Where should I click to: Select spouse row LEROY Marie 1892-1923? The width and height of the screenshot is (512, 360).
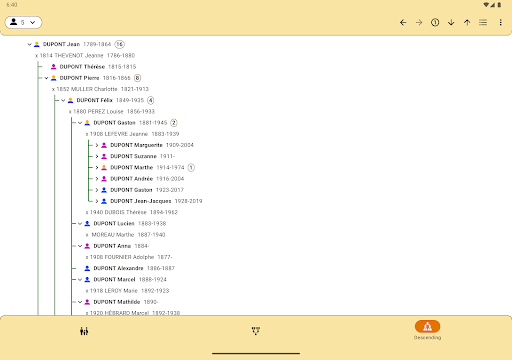[x=127, y=291]
